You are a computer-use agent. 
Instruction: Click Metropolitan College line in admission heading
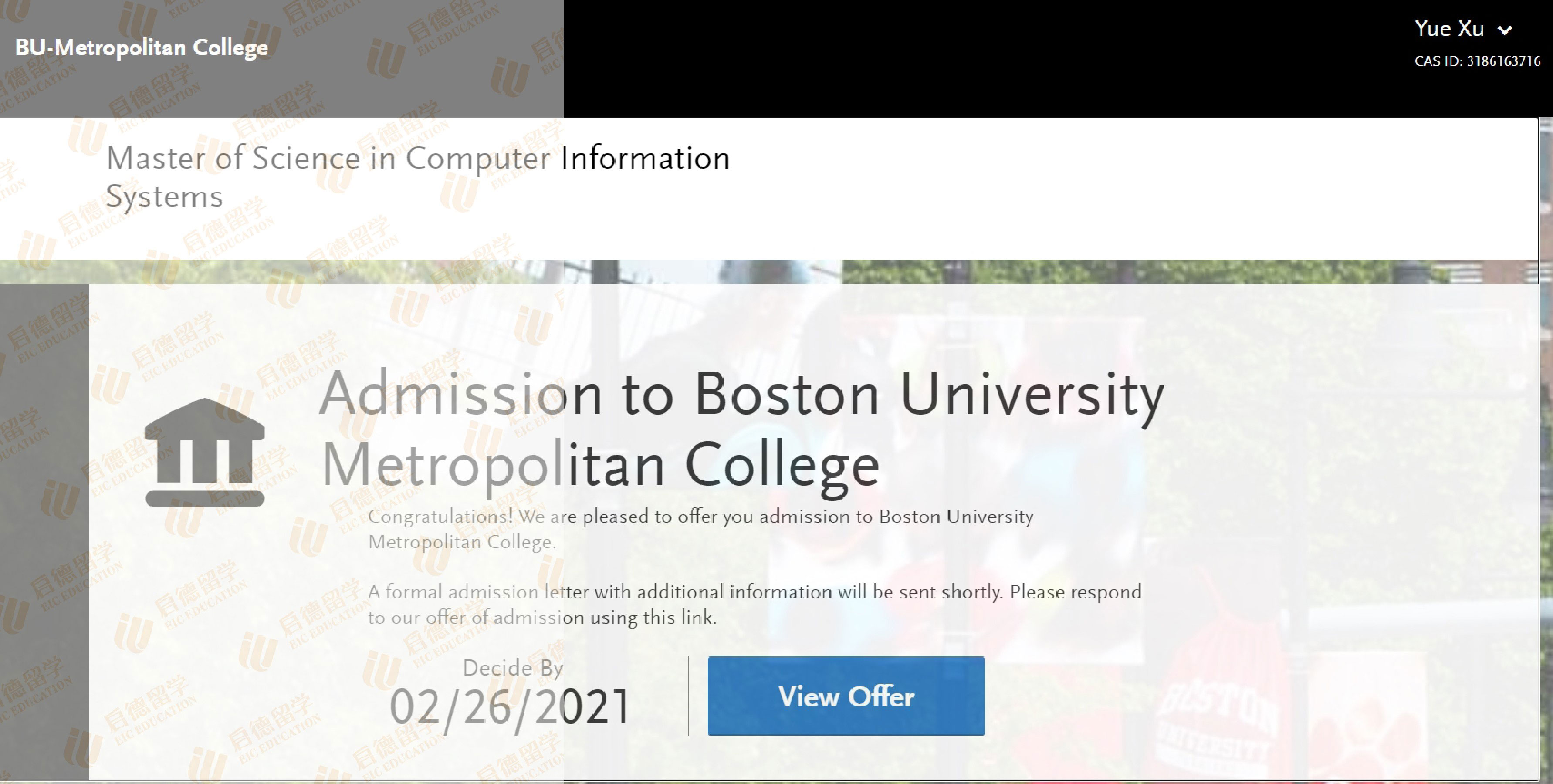(600, 465)
